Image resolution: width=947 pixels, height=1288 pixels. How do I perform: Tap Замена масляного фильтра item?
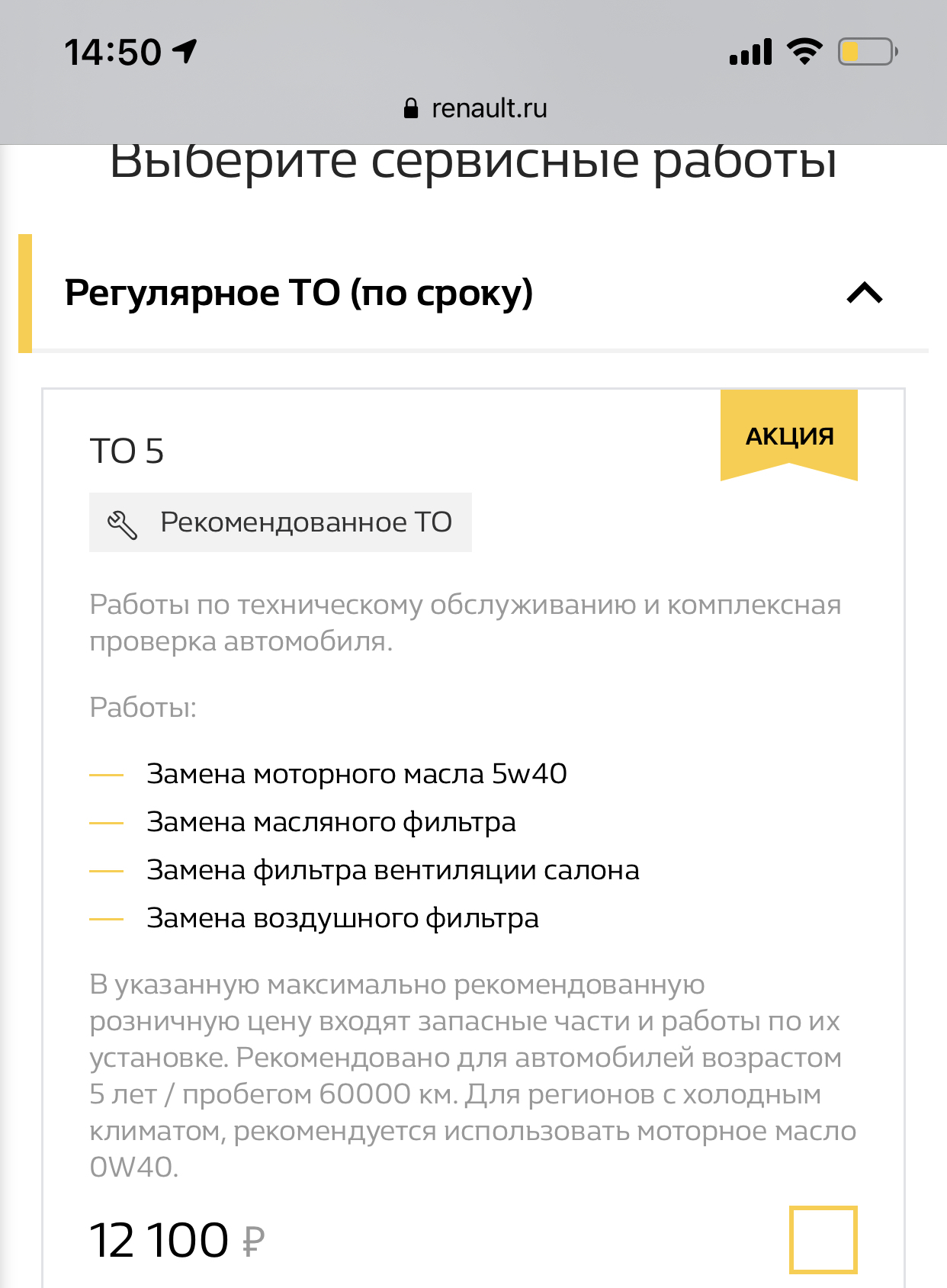point(331,822)
